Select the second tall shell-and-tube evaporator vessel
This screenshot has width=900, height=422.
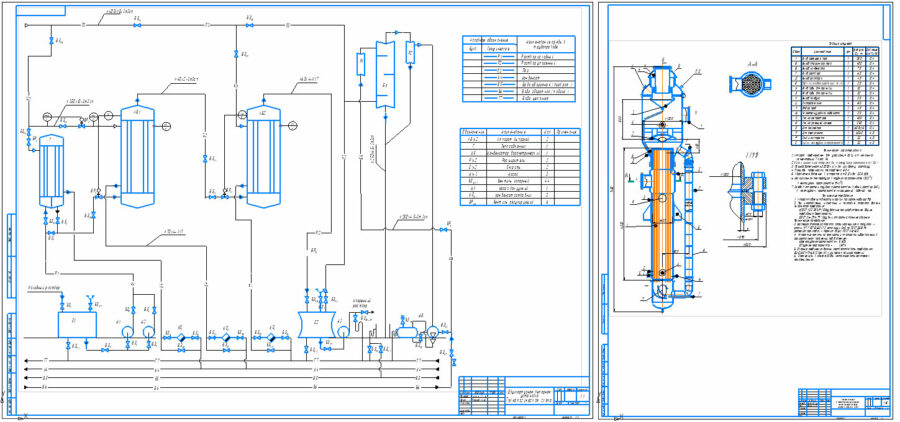click(263, 157)
